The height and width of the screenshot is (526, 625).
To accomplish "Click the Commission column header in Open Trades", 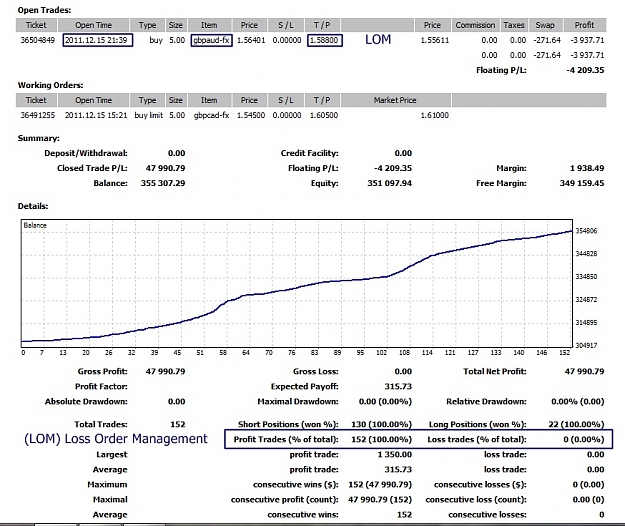I will point(475,25).
